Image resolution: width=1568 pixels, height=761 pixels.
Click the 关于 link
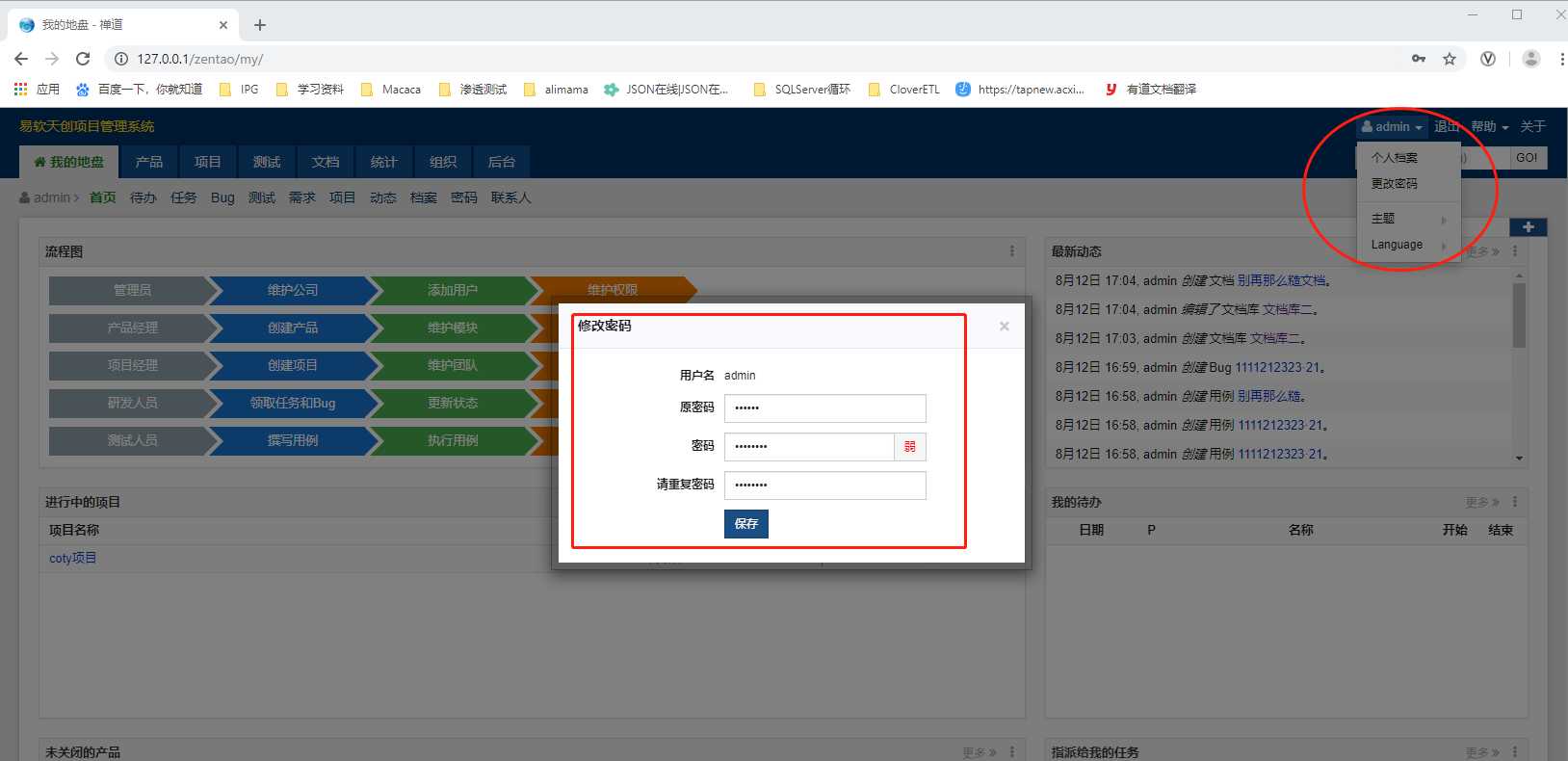[1532, 126]
